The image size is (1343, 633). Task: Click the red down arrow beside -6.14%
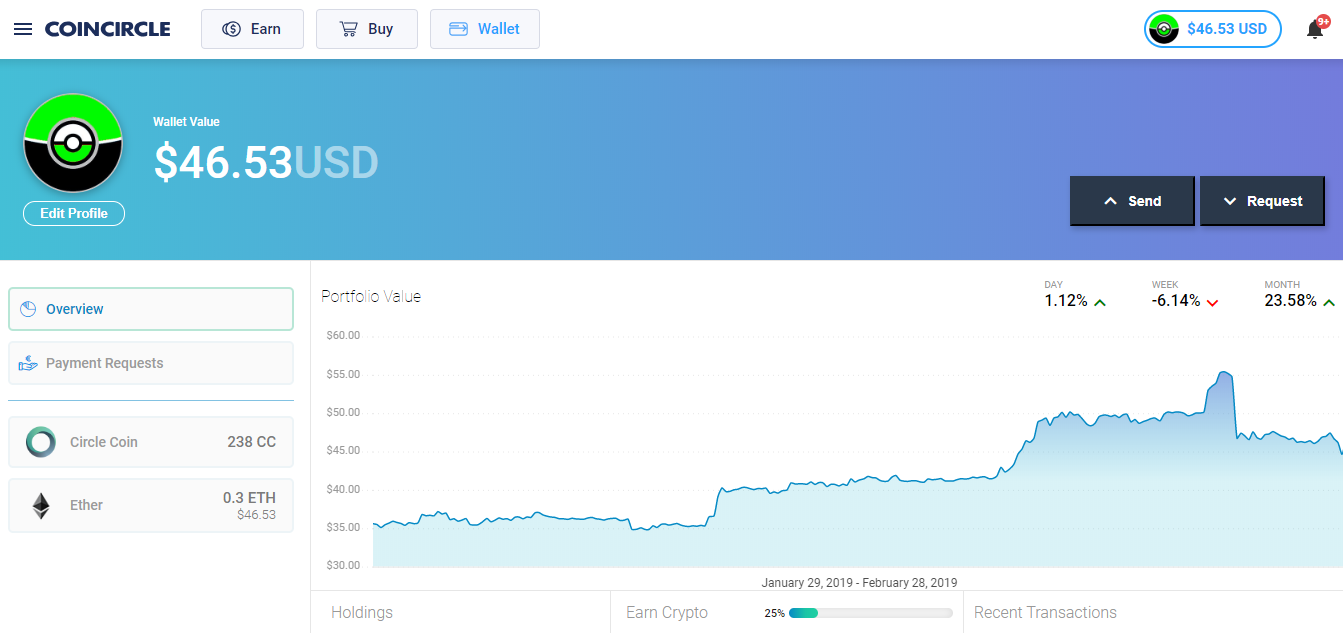point(1212,302)
